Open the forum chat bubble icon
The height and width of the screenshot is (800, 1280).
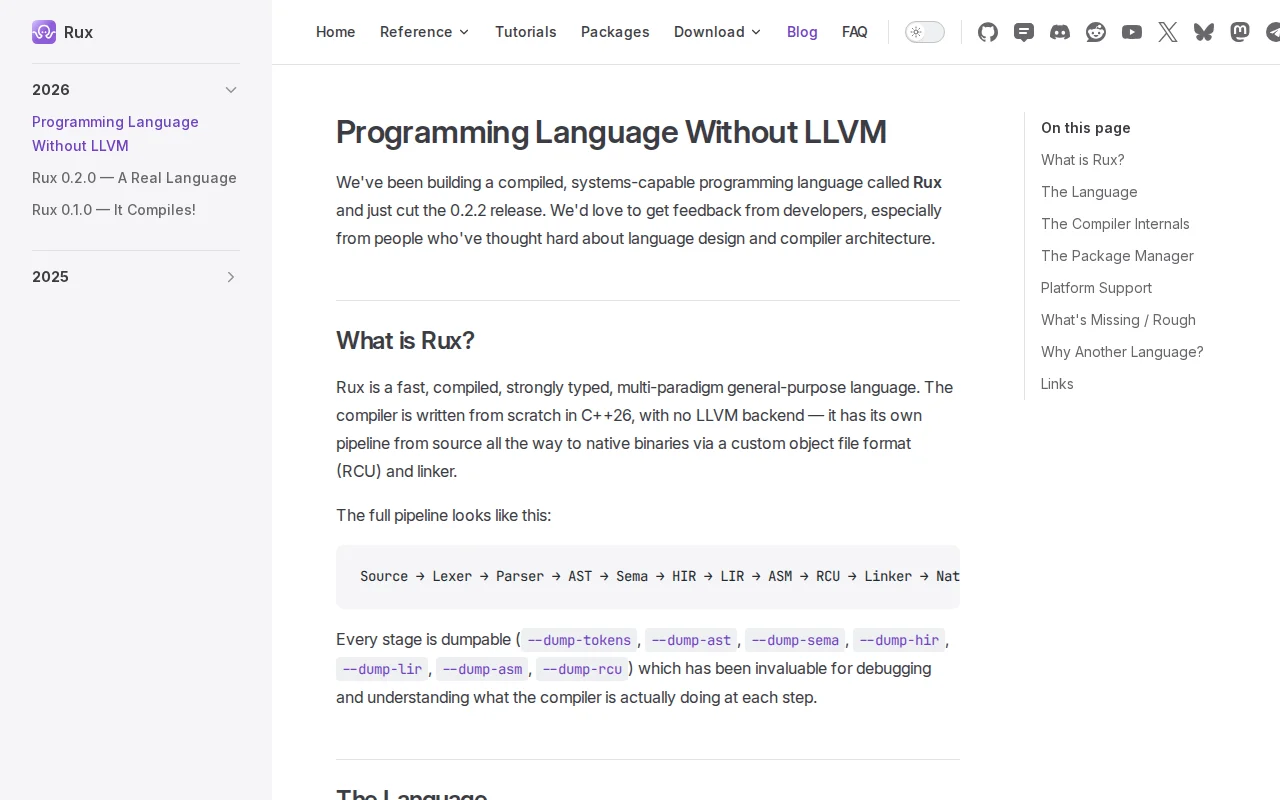coord(1024,32)
